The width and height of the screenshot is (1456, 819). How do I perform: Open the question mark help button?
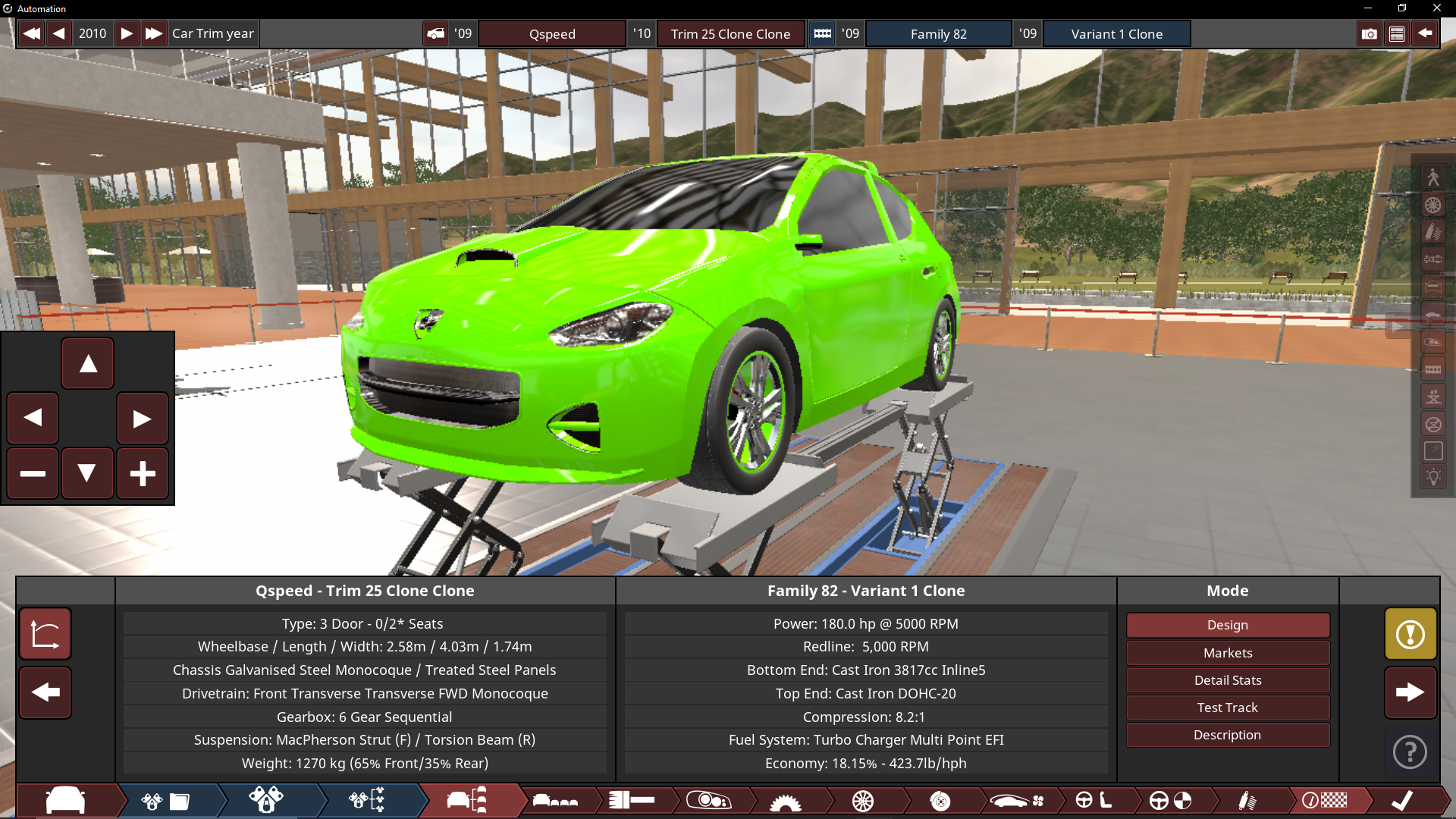pos(1410,752)
